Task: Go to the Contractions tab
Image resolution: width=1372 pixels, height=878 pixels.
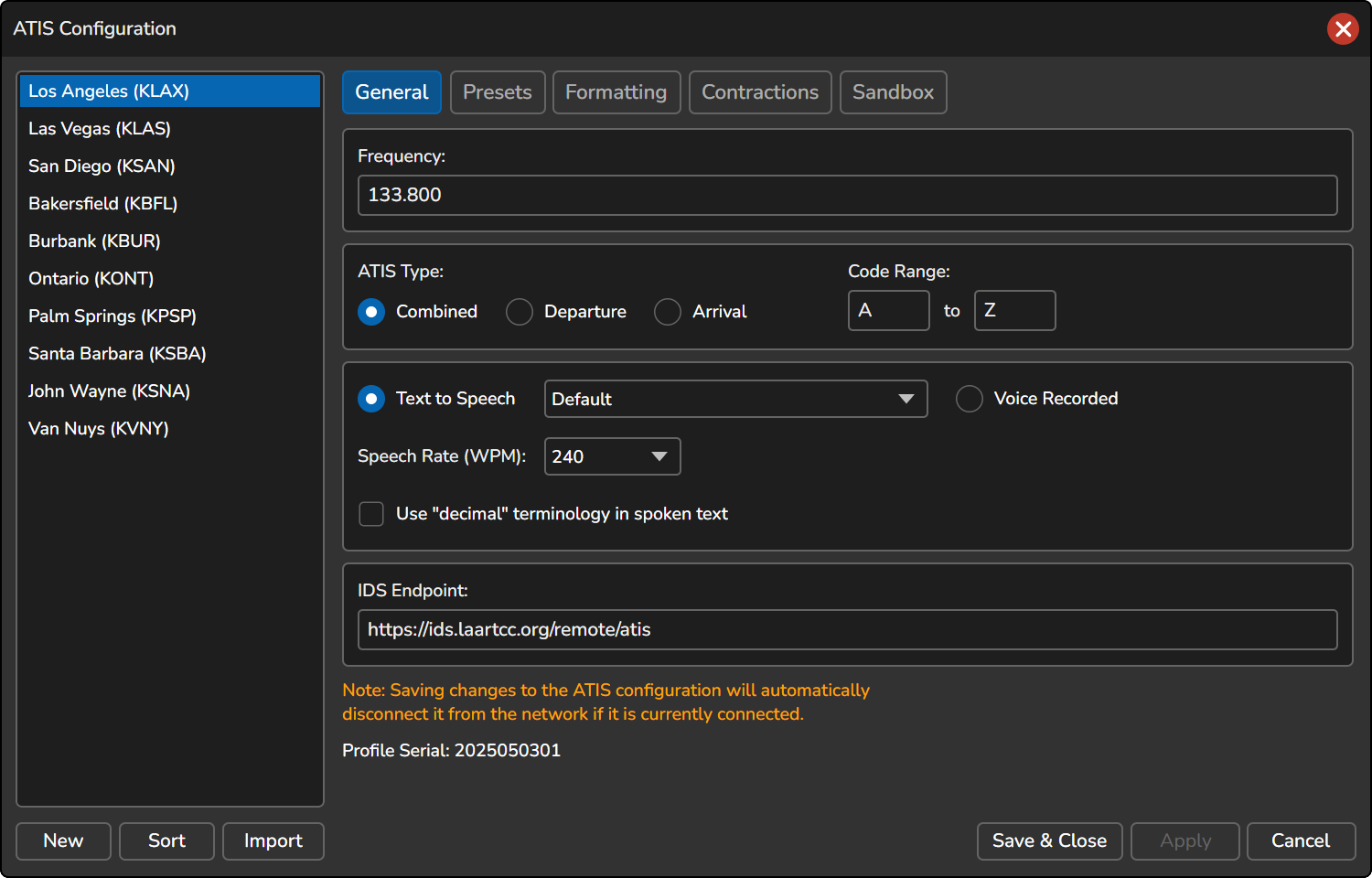Action: point(760,92)
